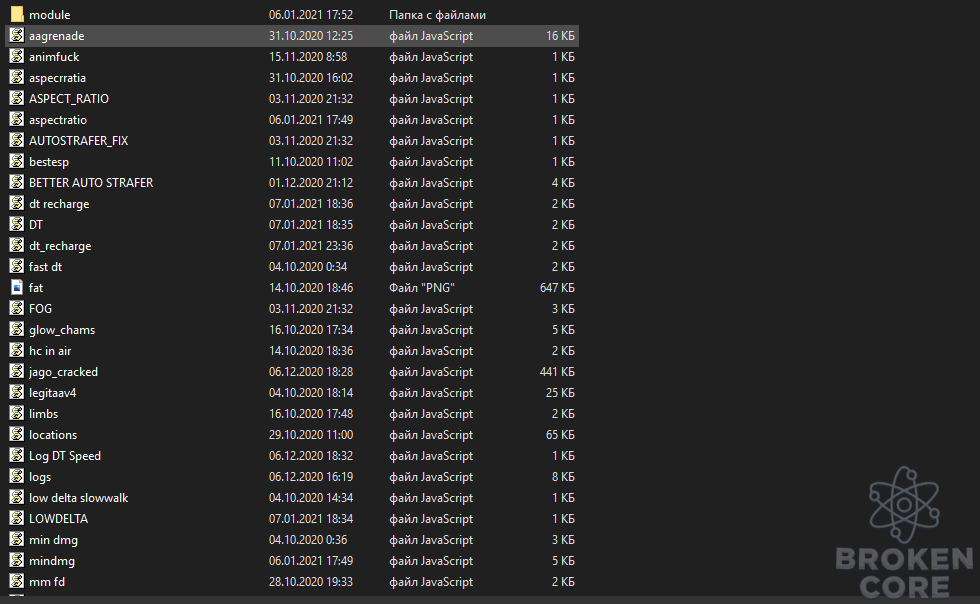Select the aspecrratia file icon

click(17, 77)
